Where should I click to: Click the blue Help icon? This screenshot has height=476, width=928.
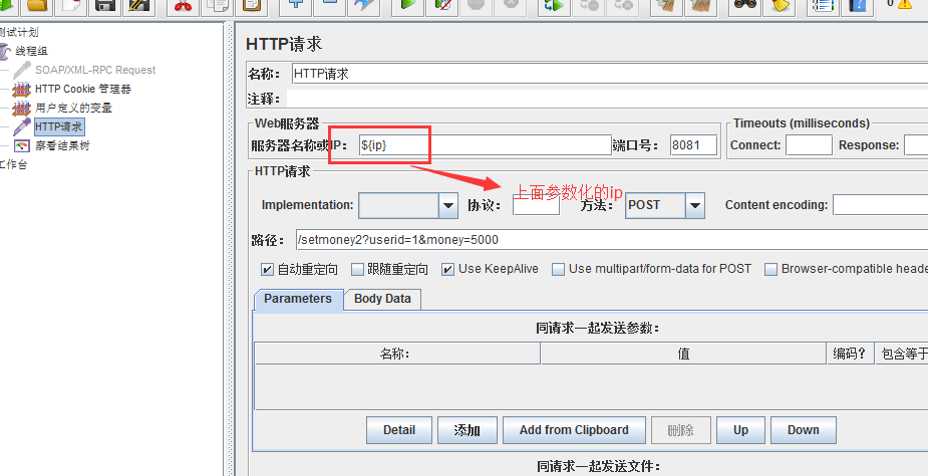coord(857,5)
